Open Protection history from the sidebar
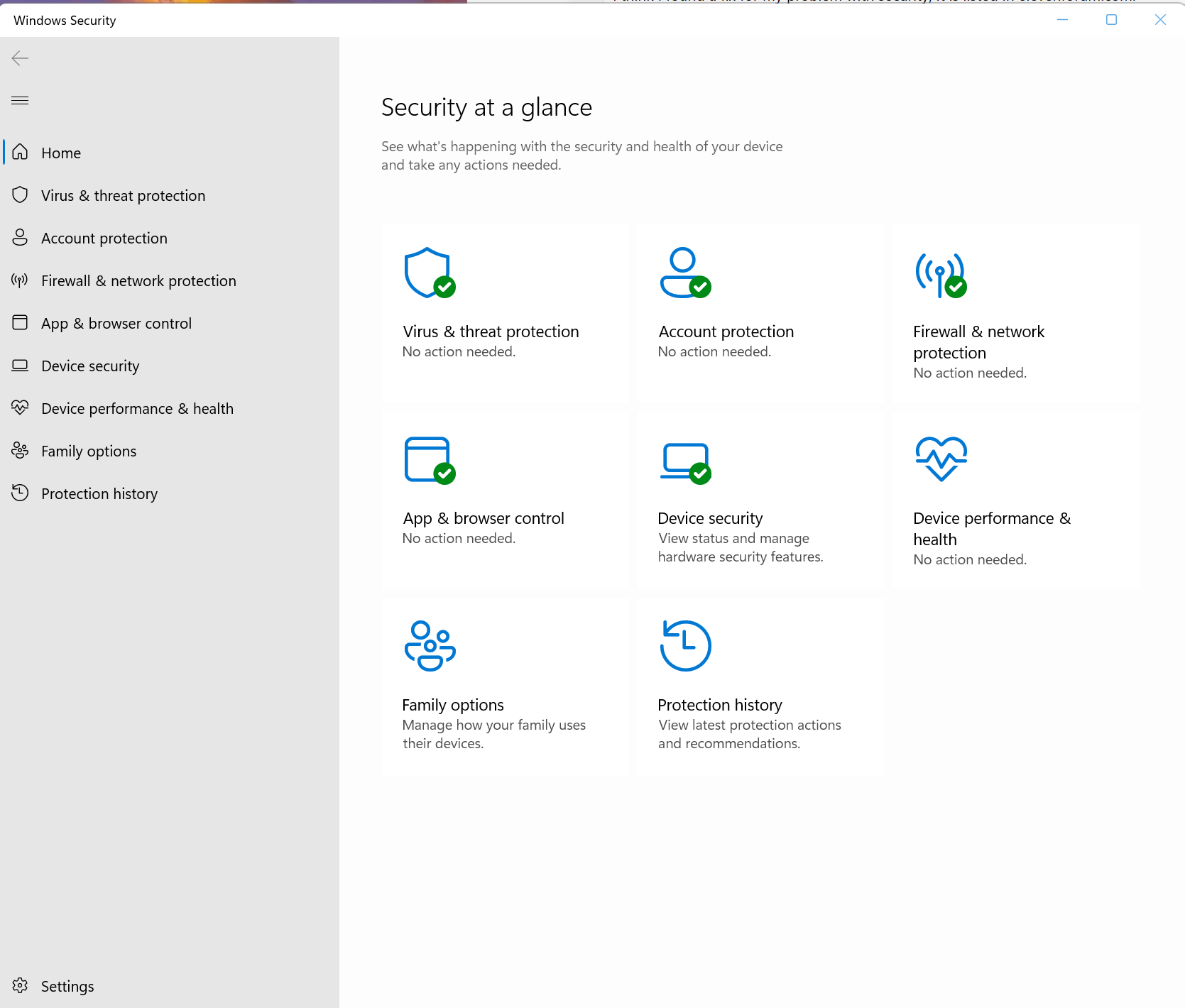Screen dimensions: 1185x1008 click(x=170, y=493)
